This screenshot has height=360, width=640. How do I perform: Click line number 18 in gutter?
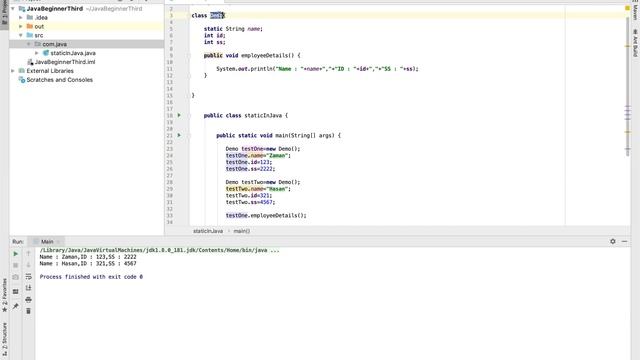[170, 116]
